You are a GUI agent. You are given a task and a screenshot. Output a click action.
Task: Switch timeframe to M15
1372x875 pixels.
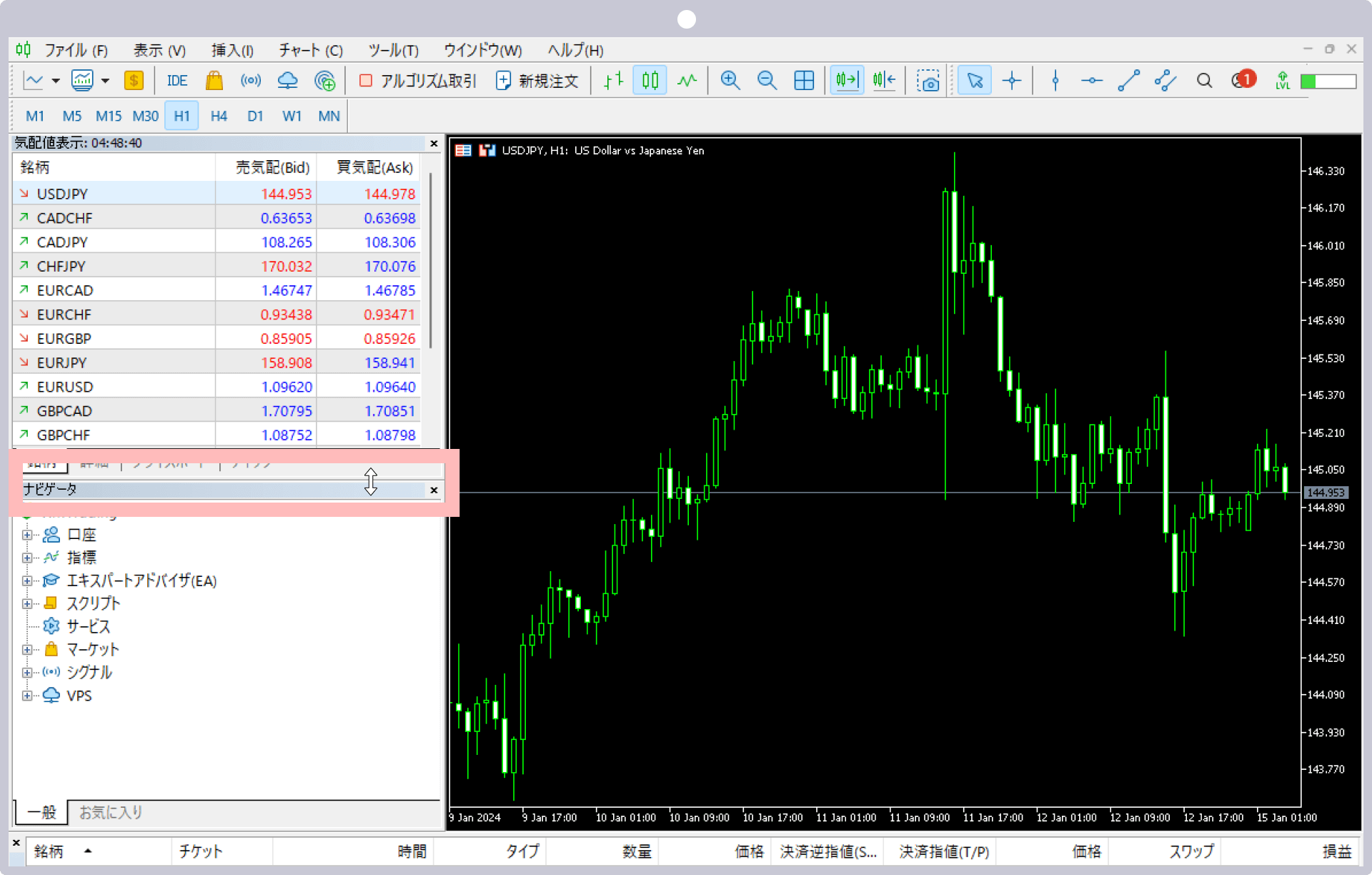click(109, 116)
